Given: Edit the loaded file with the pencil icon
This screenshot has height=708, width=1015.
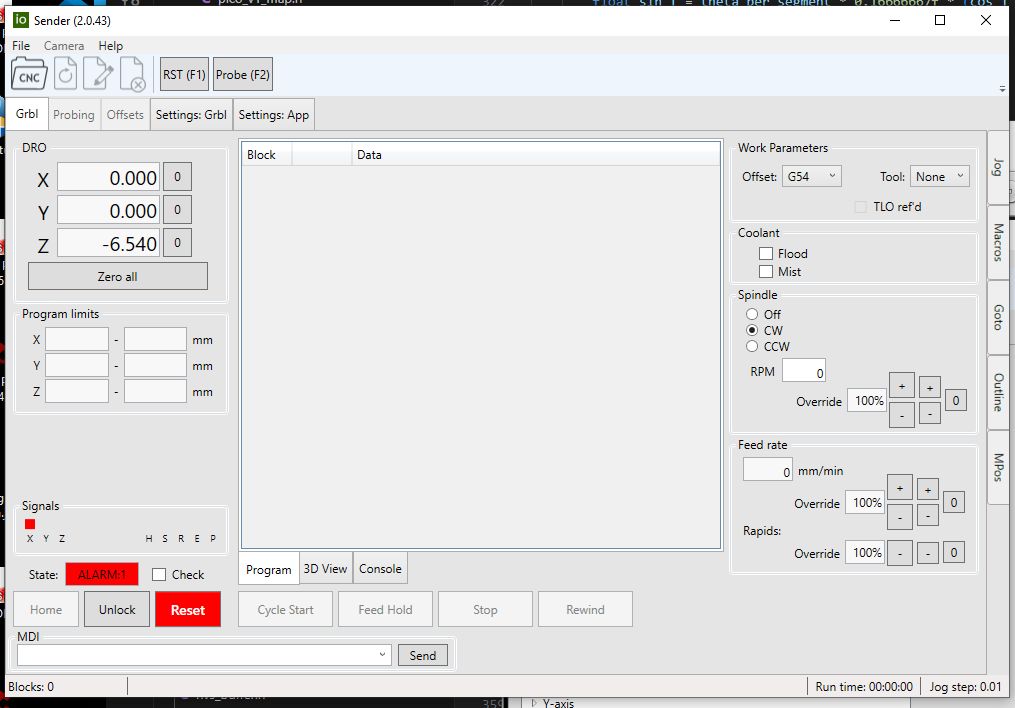Looking at the screenshot, I should pos(98,74).
